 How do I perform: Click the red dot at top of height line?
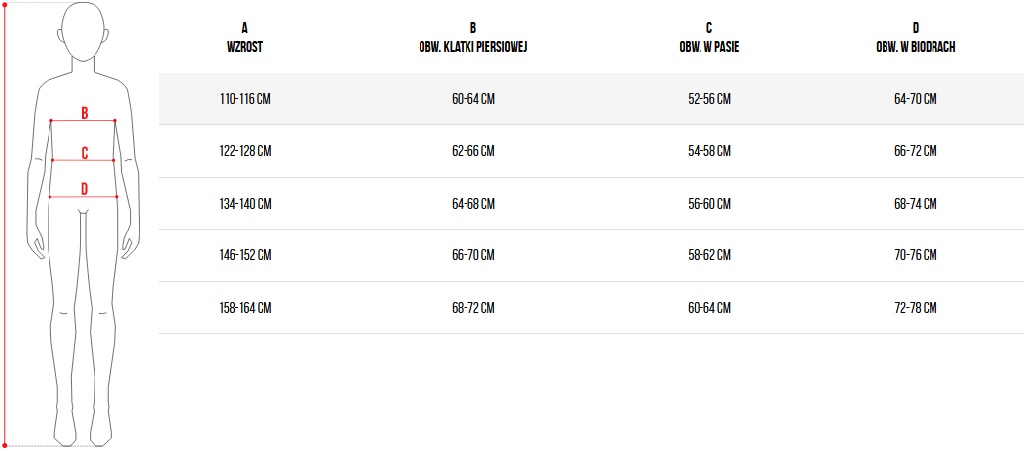point(5,3)
